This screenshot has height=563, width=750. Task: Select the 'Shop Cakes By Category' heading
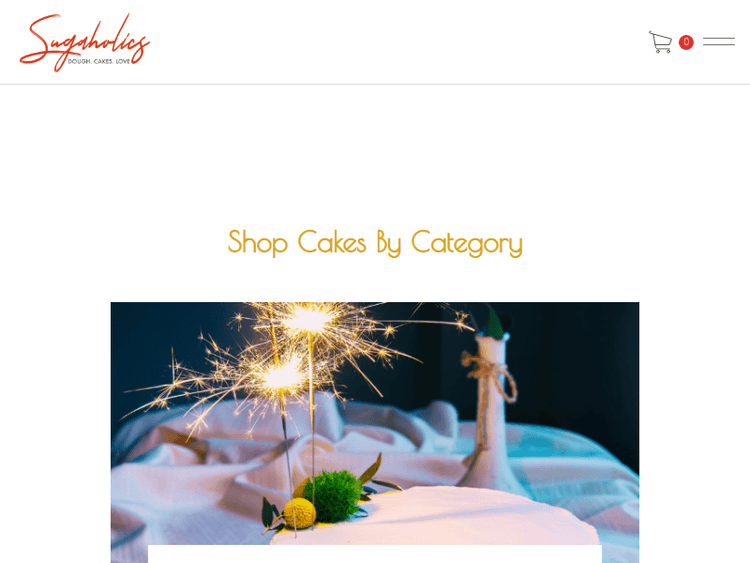click(x=375, y=243)
